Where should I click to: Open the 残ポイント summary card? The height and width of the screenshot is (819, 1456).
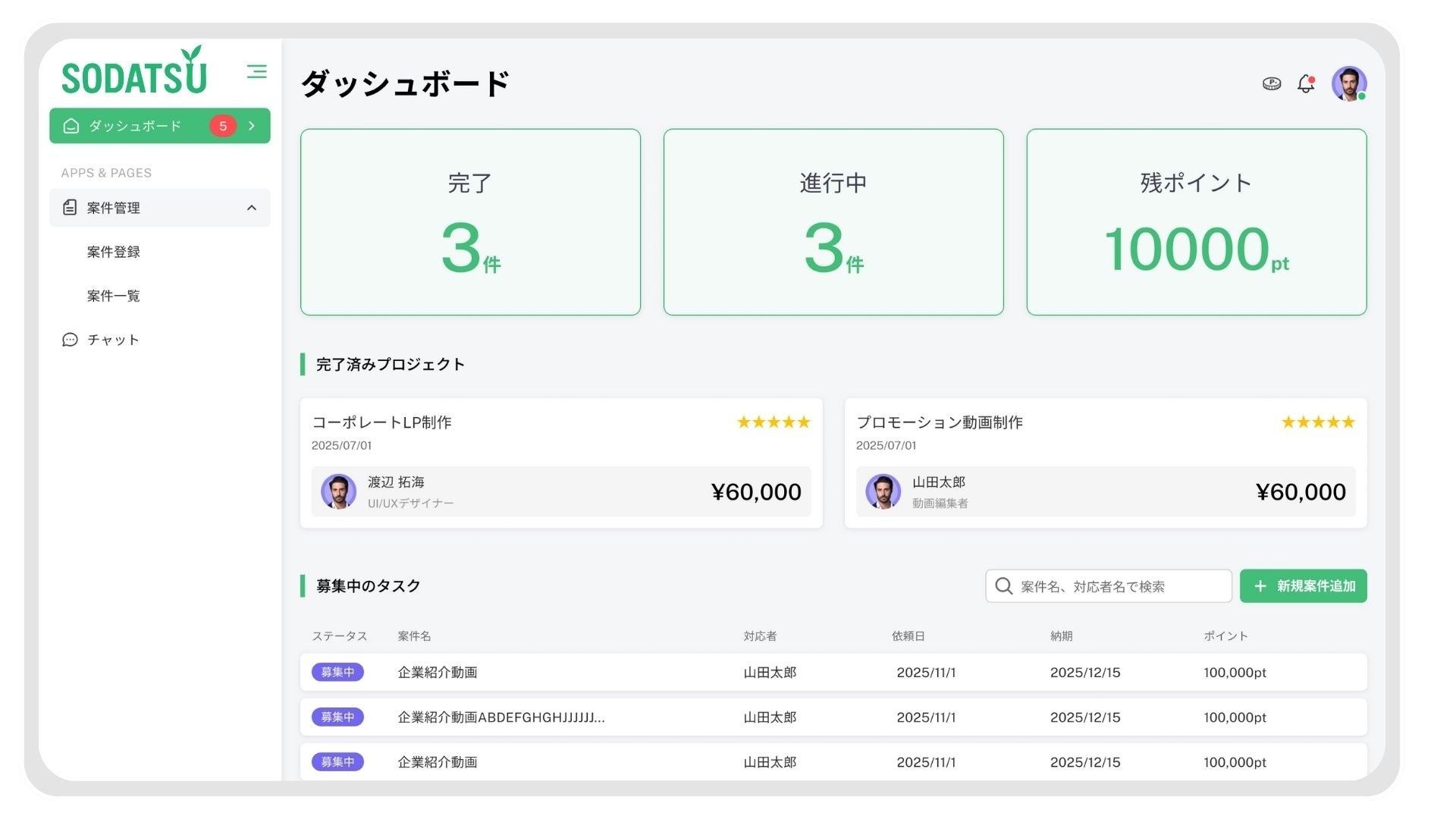tap(1196, 222)
